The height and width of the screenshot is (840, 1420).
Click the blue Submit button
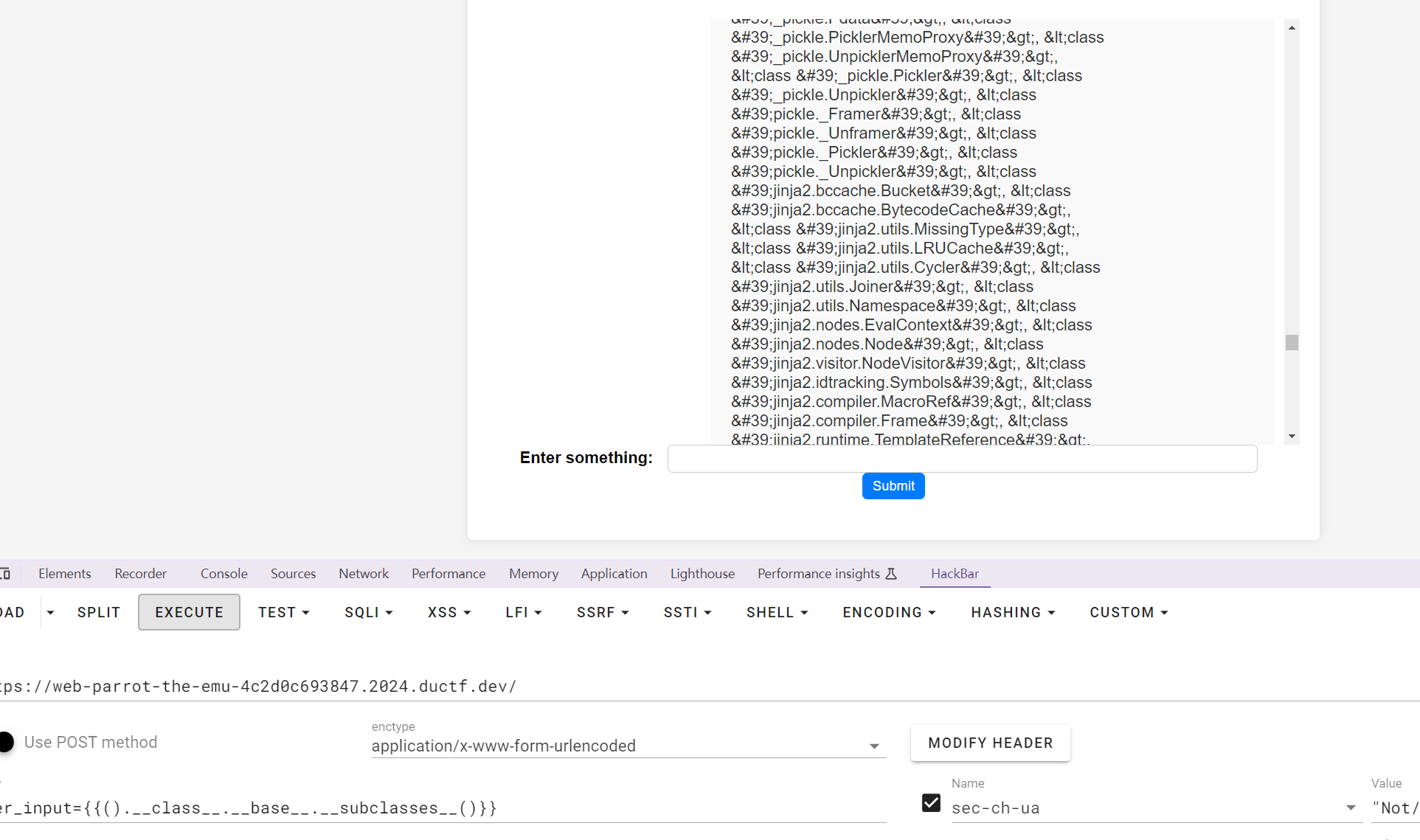point(893,486)
